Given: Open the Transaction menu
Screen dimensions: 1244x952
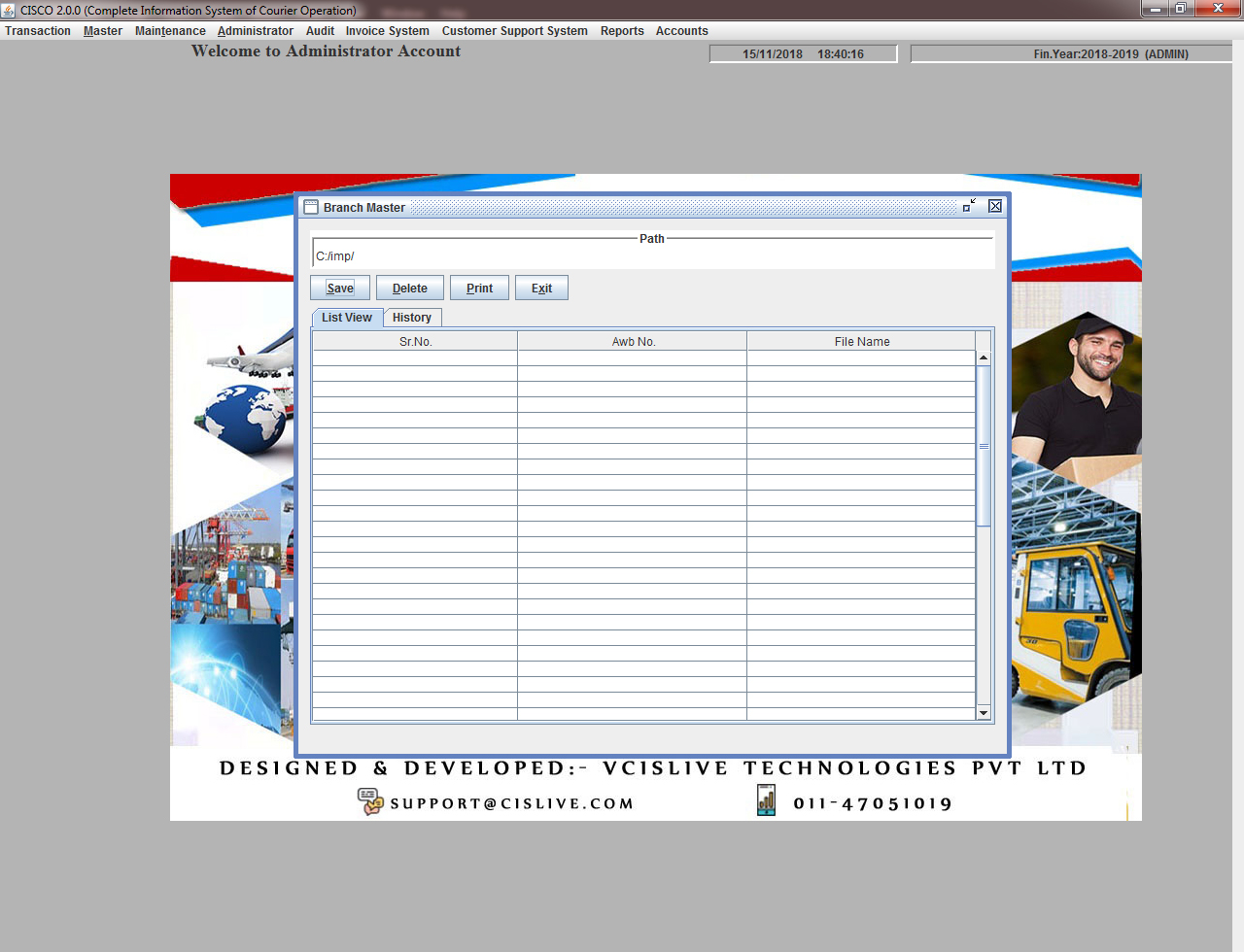Looking at the screenshot, I should pyautogui.click(x=38, y=31).
